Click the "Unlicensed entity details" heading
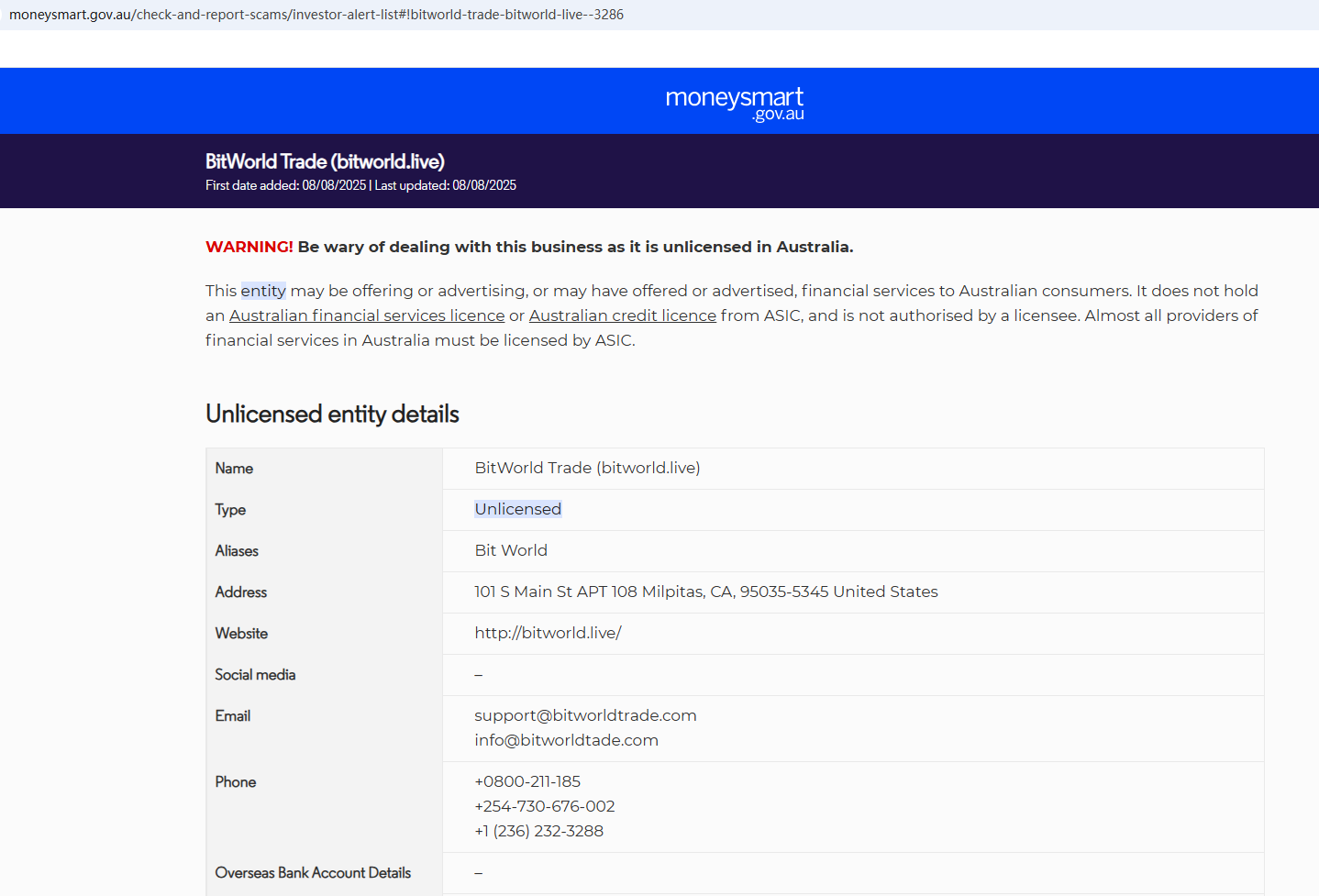This screenshot has height=896, width=1319. (x=332, y=415)
